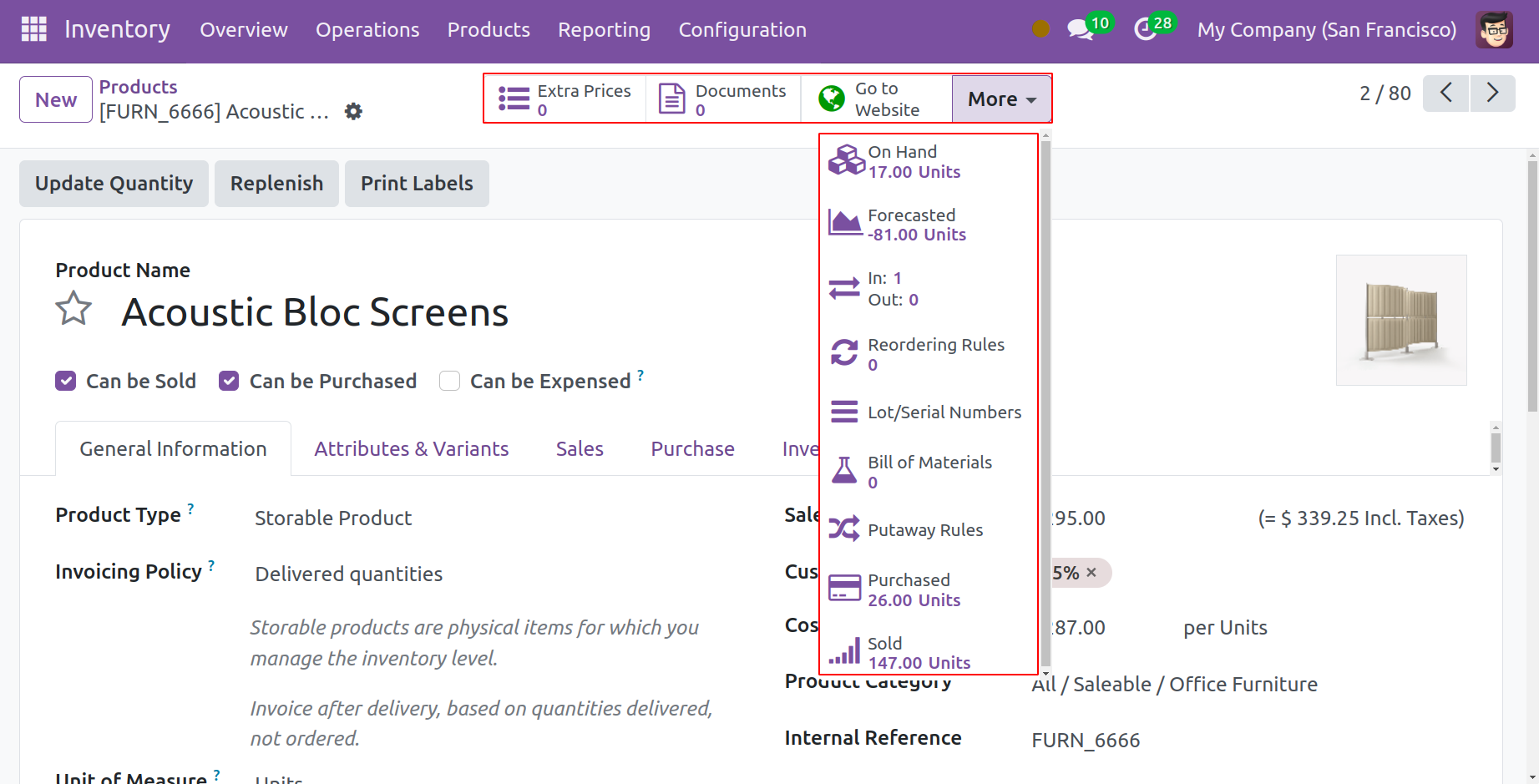Open the Configuration menu

742,30
